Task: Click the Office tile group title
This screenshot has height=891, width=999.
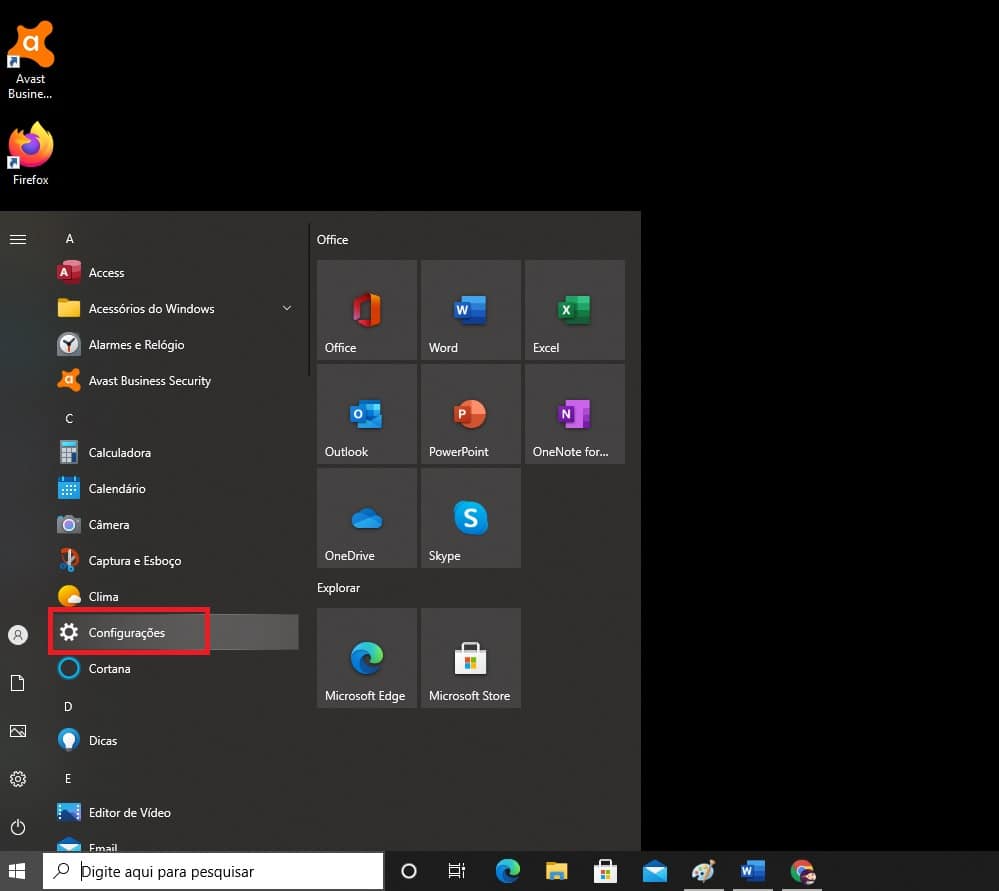Action: pos(333,240)
